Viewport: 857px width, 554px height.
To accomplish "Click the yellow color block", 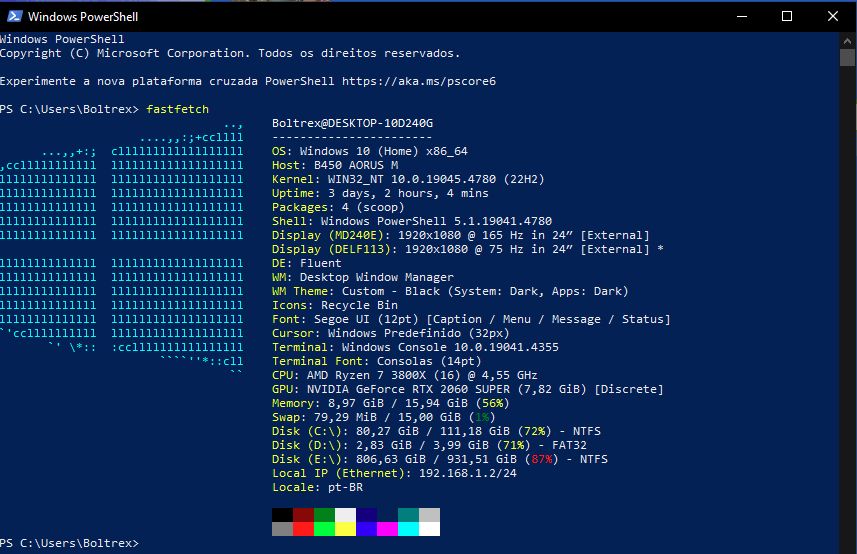I will point(345,529).
